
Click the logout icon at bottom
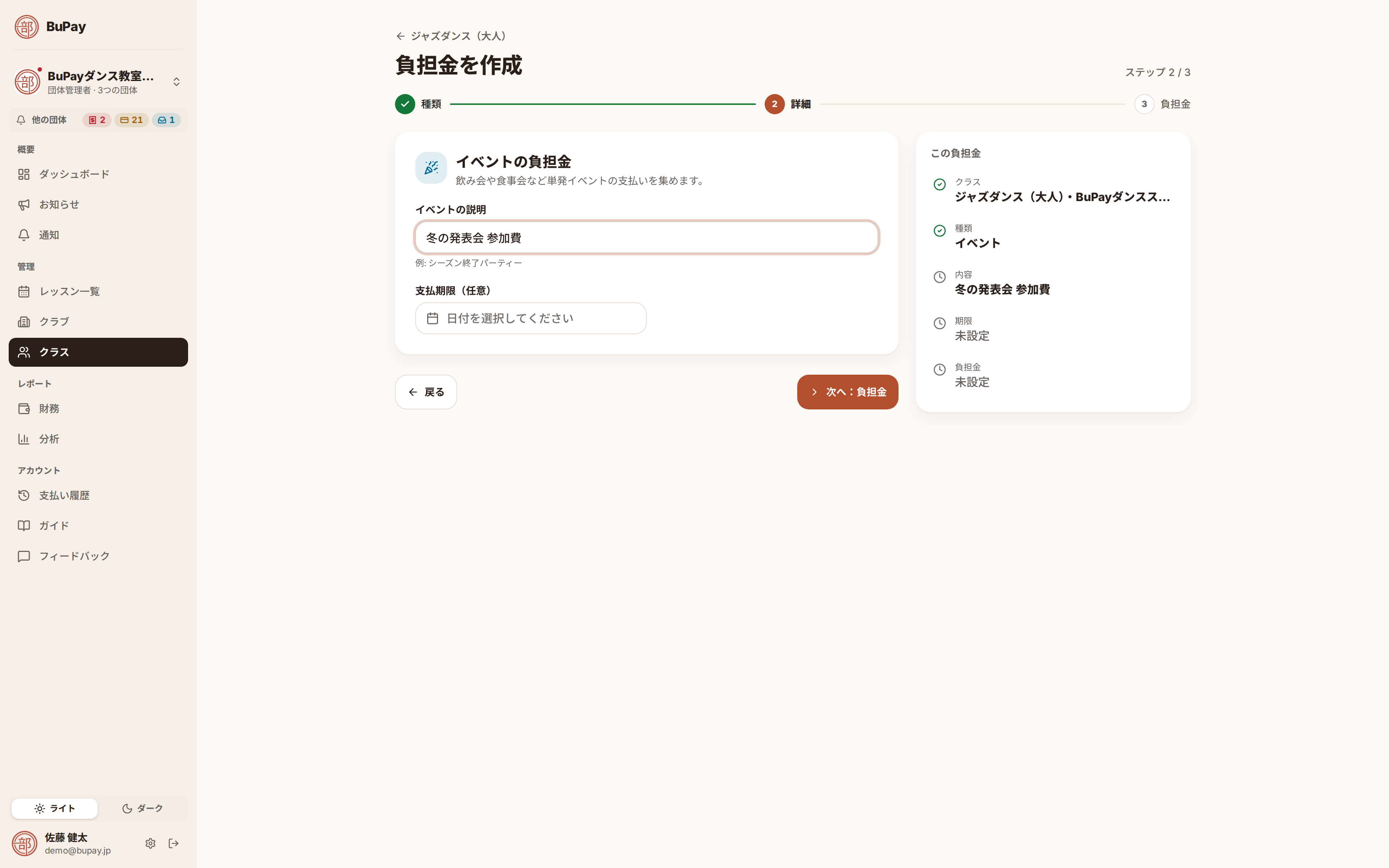[174, 843]
